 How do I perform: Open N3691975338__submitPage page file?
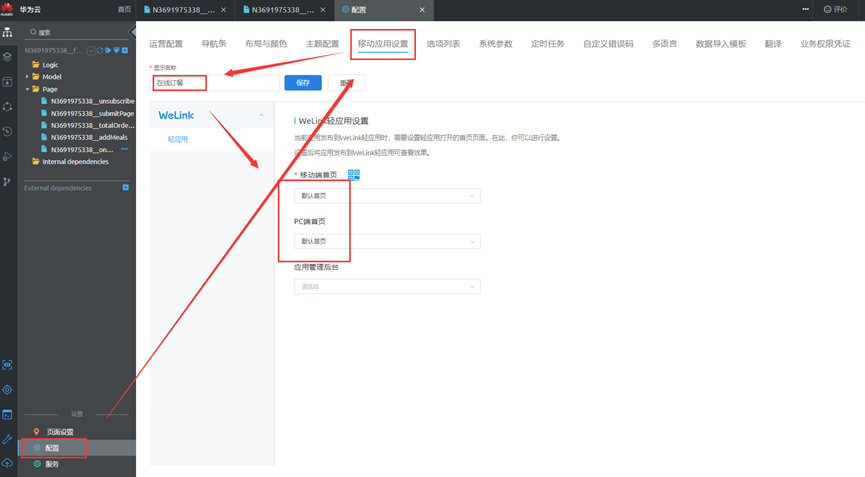tap(92, 113)
